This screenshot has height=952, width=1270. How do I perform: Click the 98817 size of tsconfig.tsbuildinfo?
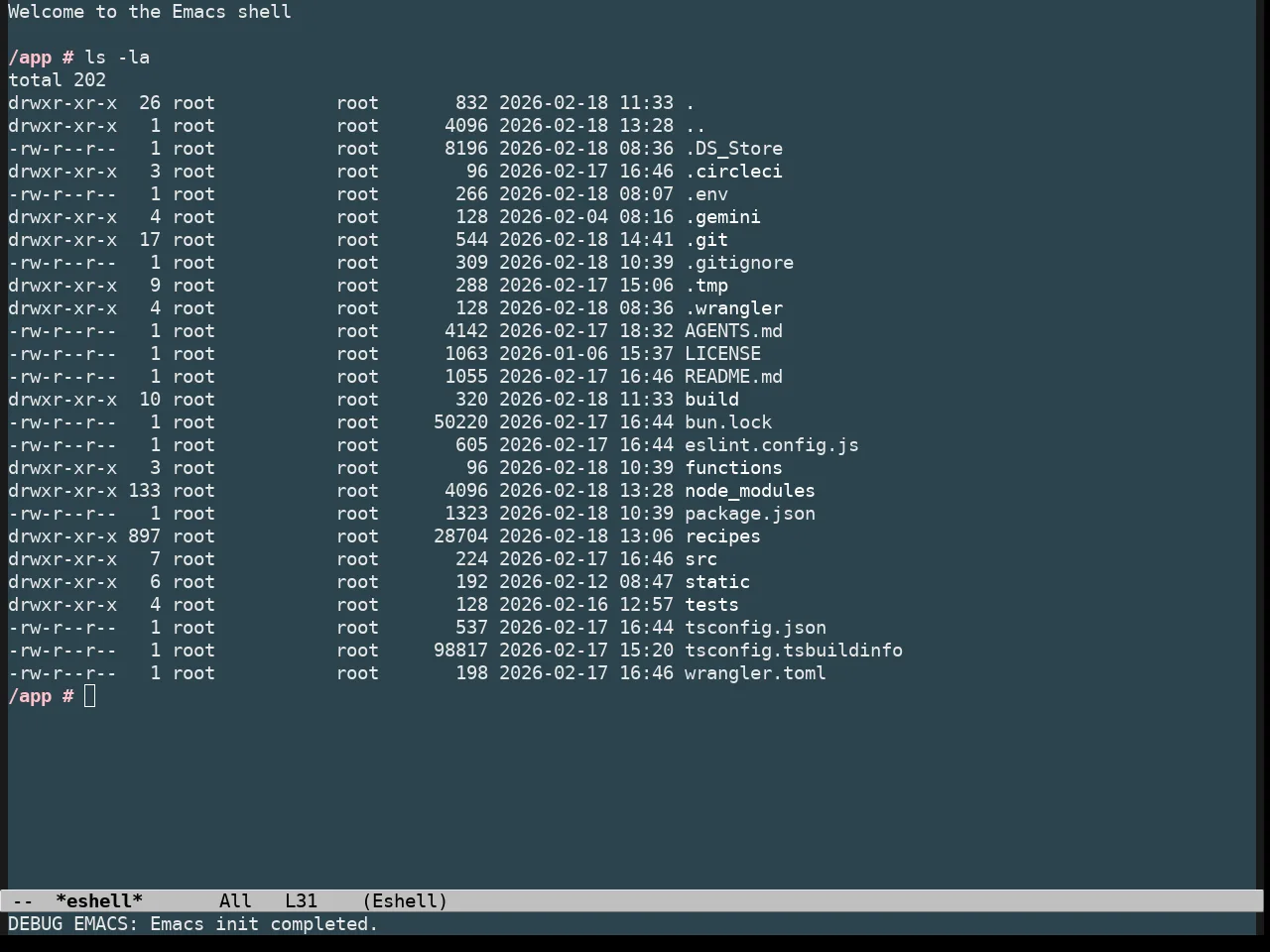click(x=460, y=651)
